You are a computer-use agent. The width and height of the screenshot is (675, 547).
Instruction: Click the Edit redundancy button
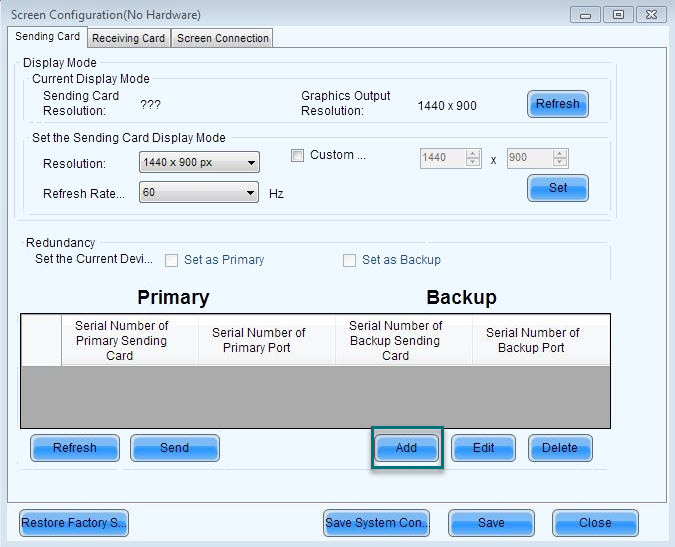(x=483, y=448)
